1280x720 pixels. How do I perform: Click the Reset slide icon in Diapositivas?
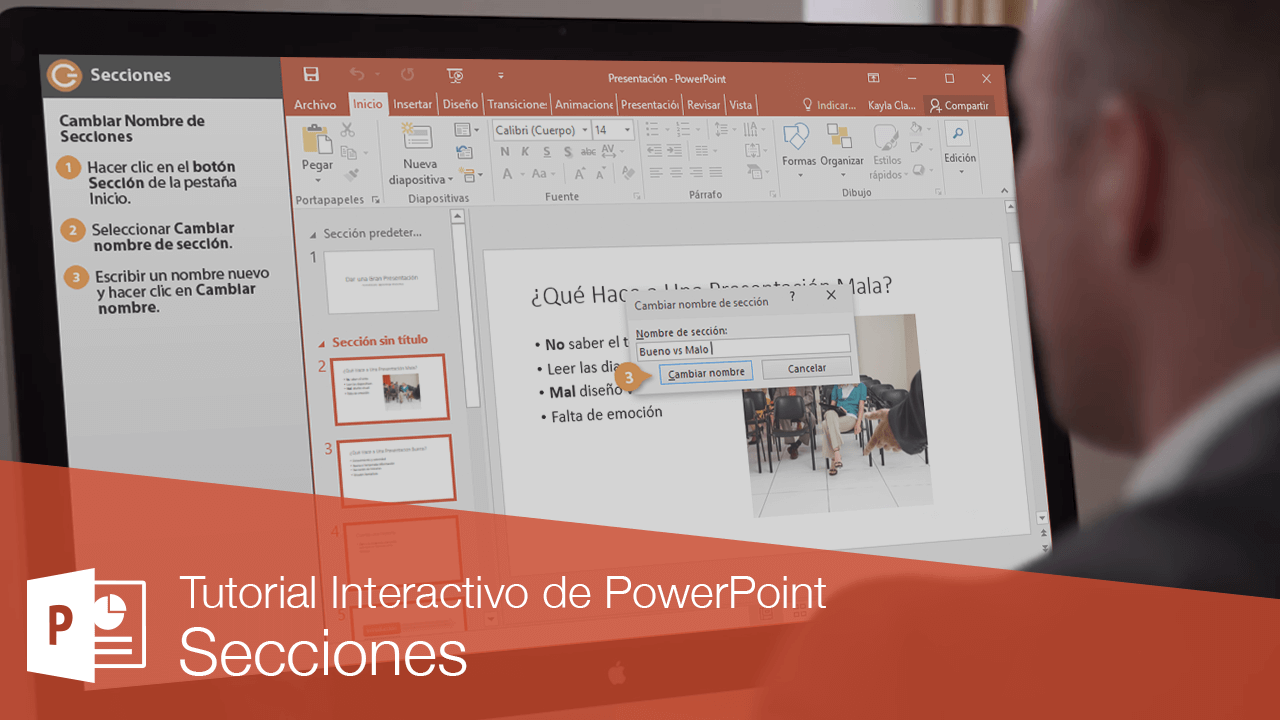464,152
